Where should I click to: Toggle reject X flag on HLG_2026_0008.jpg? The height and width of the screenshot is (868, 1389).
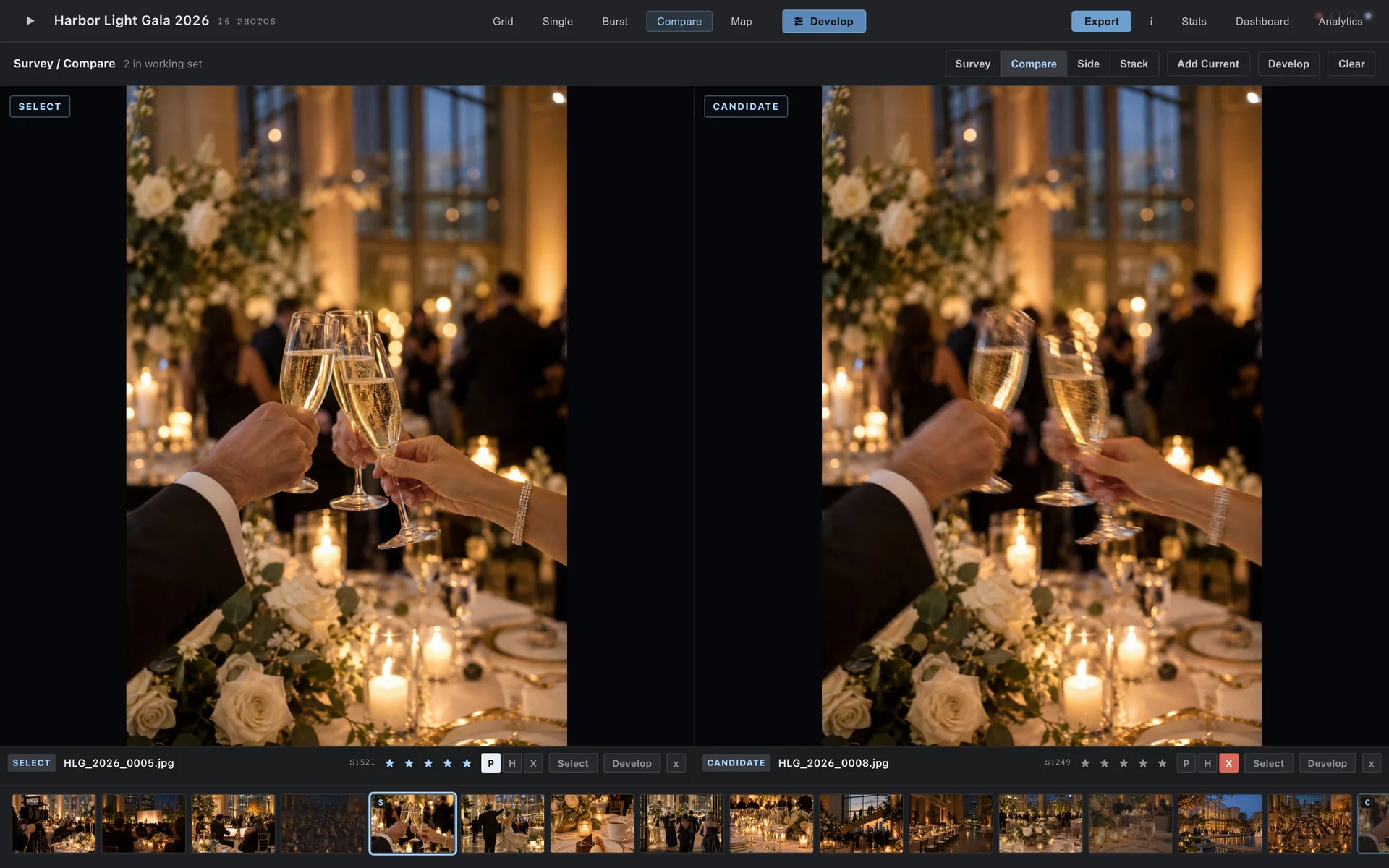coord(1228,763)
